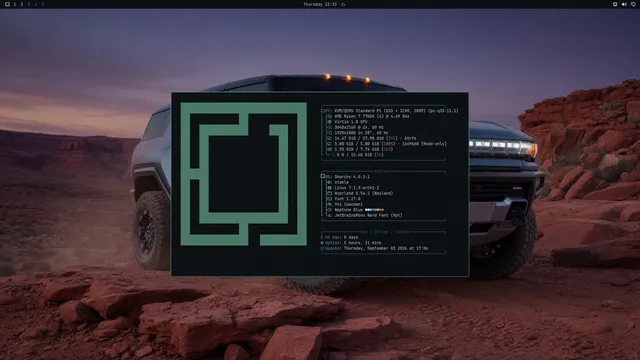Click the foot terminal version line
640x360 pixels.
(347, 199)
